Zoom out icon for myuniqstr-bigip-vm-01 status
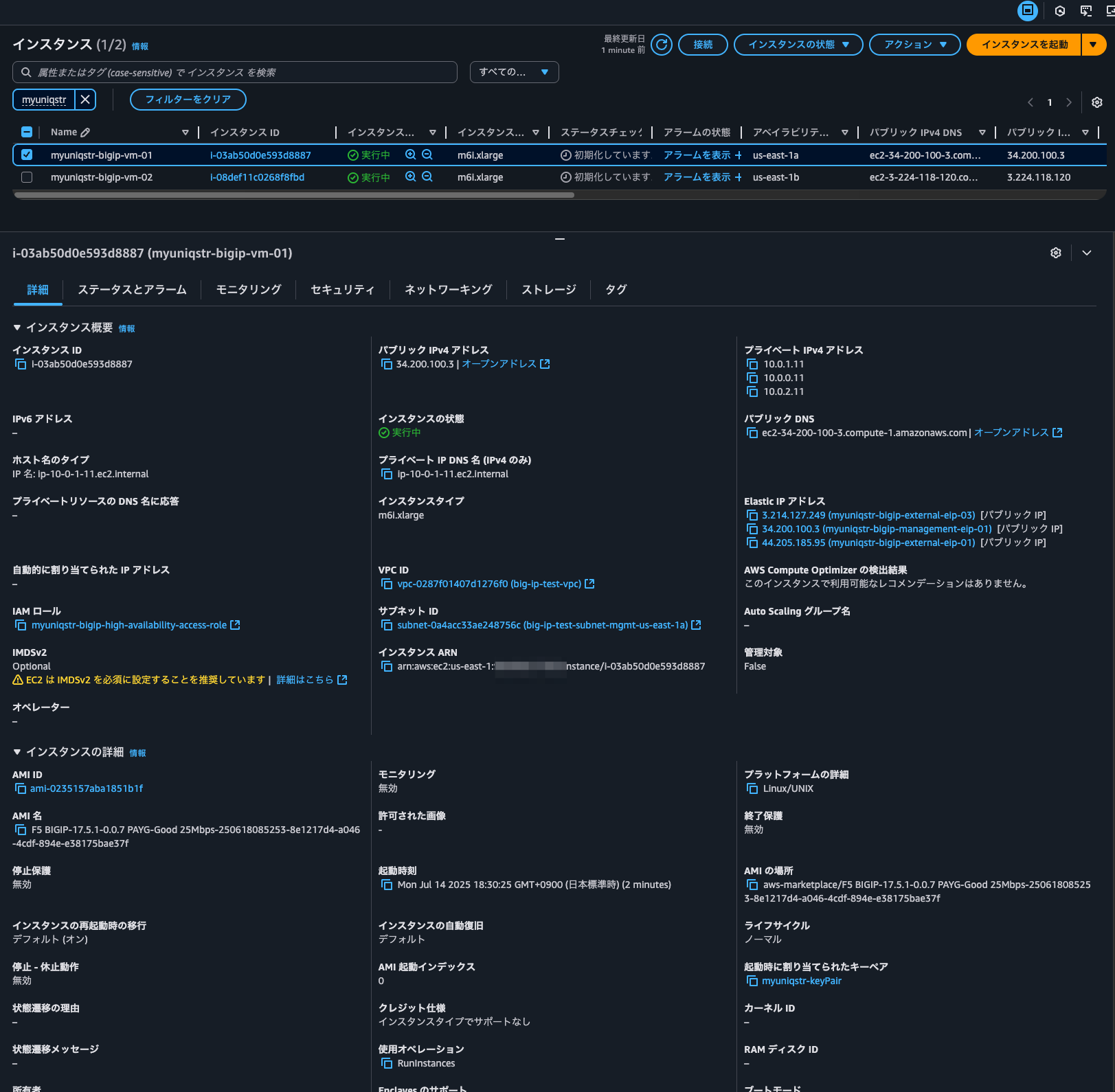 click(x=427, y=155)
